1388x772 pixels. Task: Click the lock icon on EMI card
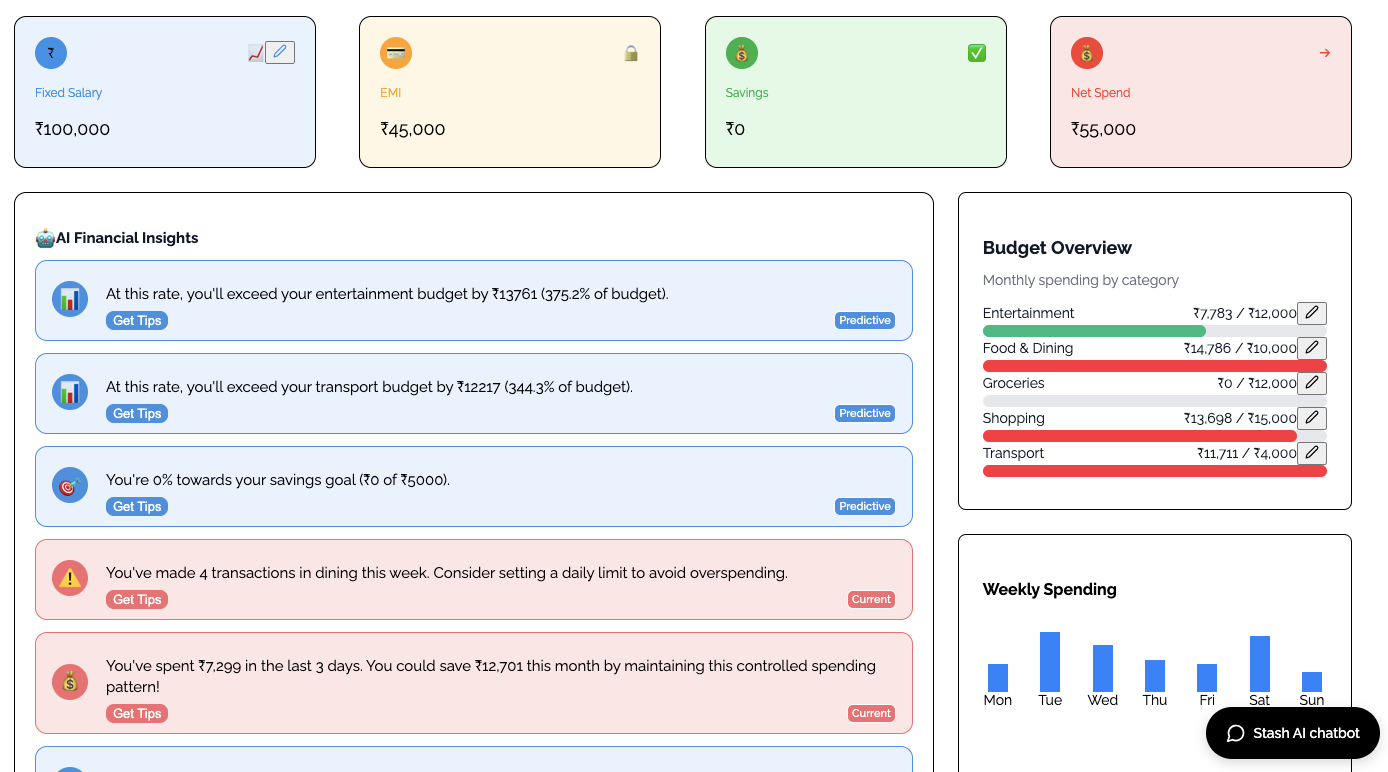(x=631, y=53)
